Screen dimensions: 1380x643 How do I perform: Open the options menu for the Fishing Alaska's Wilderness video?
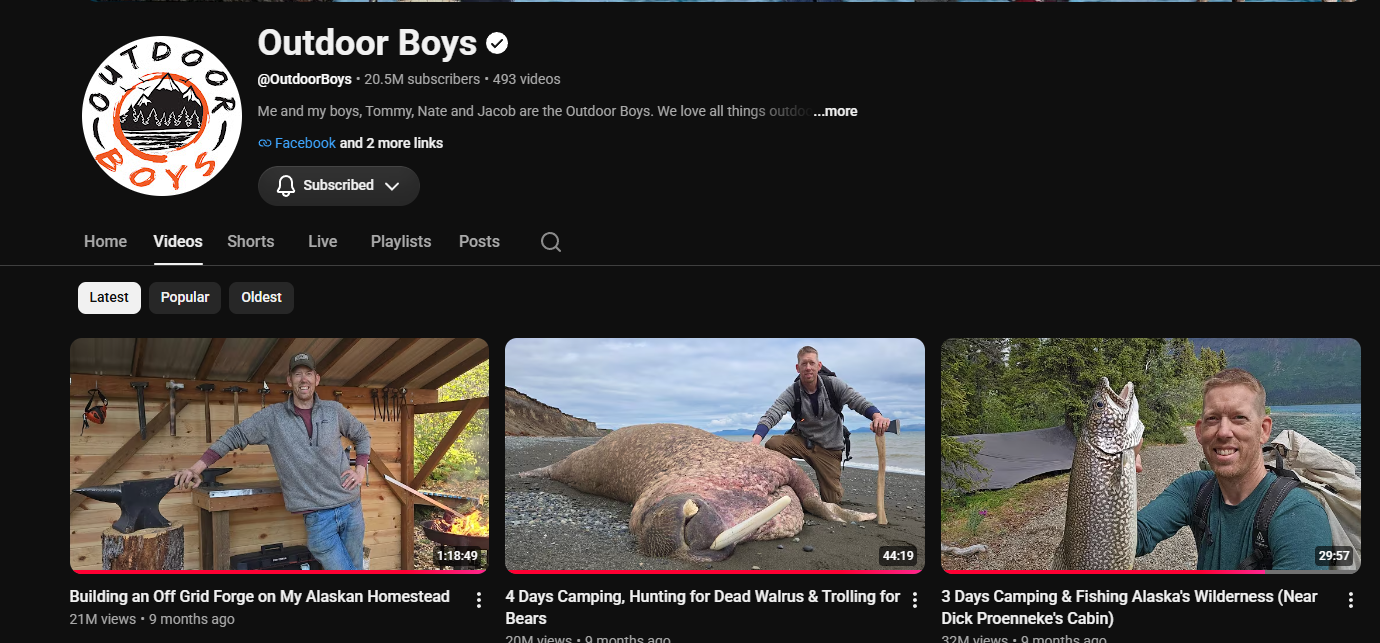pos(1350,600)
